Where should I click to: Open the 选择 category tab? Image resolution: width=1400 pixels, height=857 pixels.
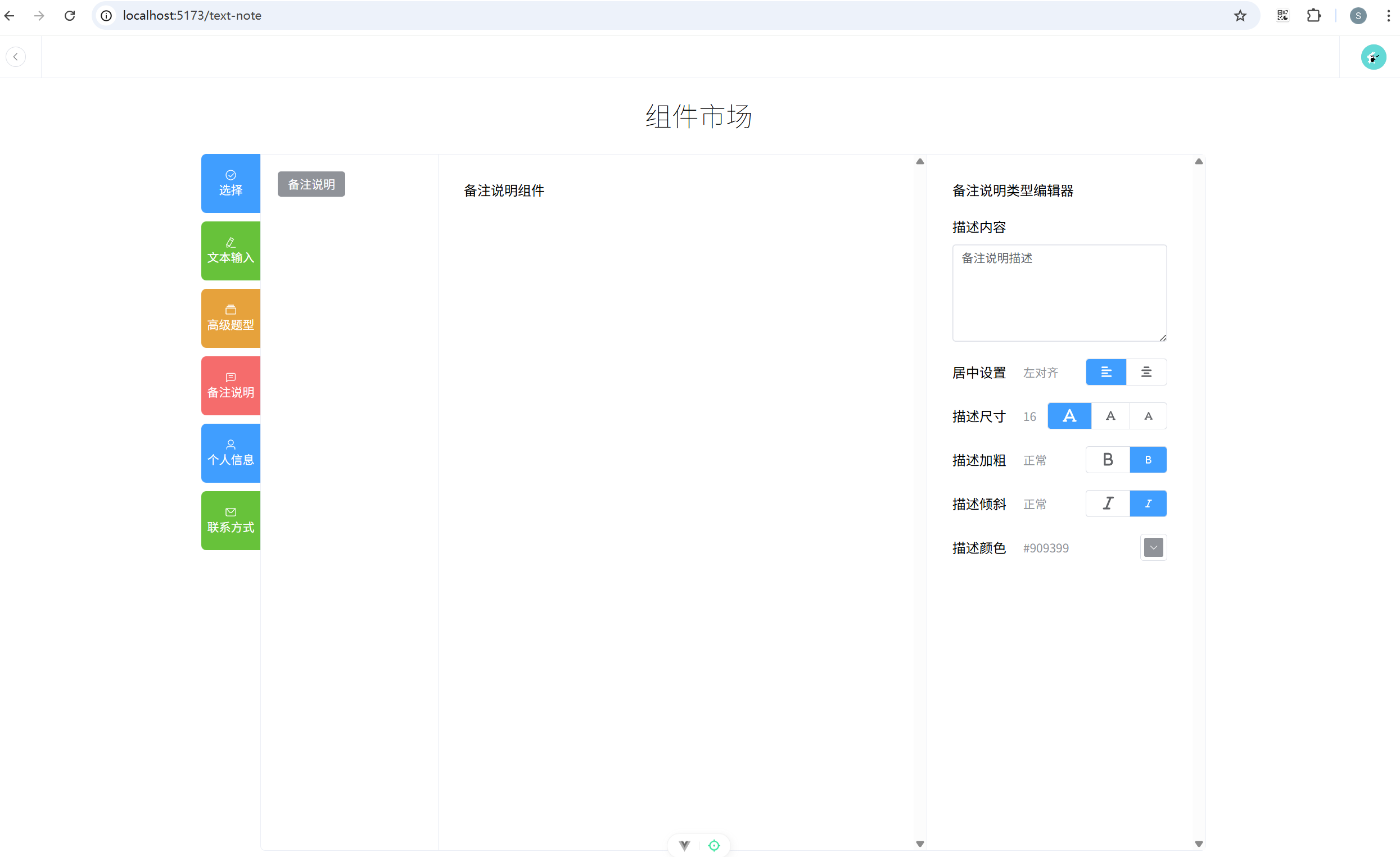coord(231,183)
